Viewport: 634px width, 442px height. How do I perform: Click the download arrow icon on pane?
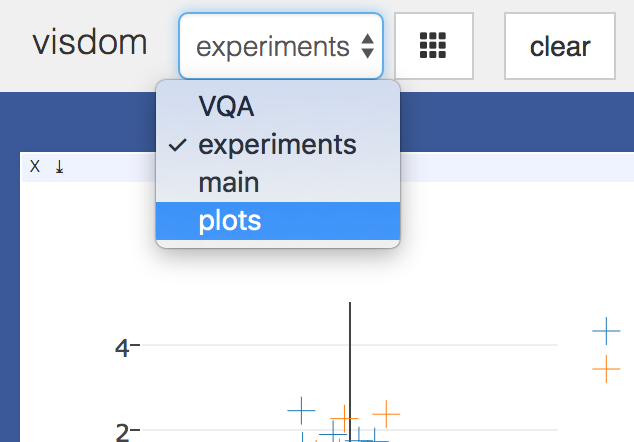[59, 167]
